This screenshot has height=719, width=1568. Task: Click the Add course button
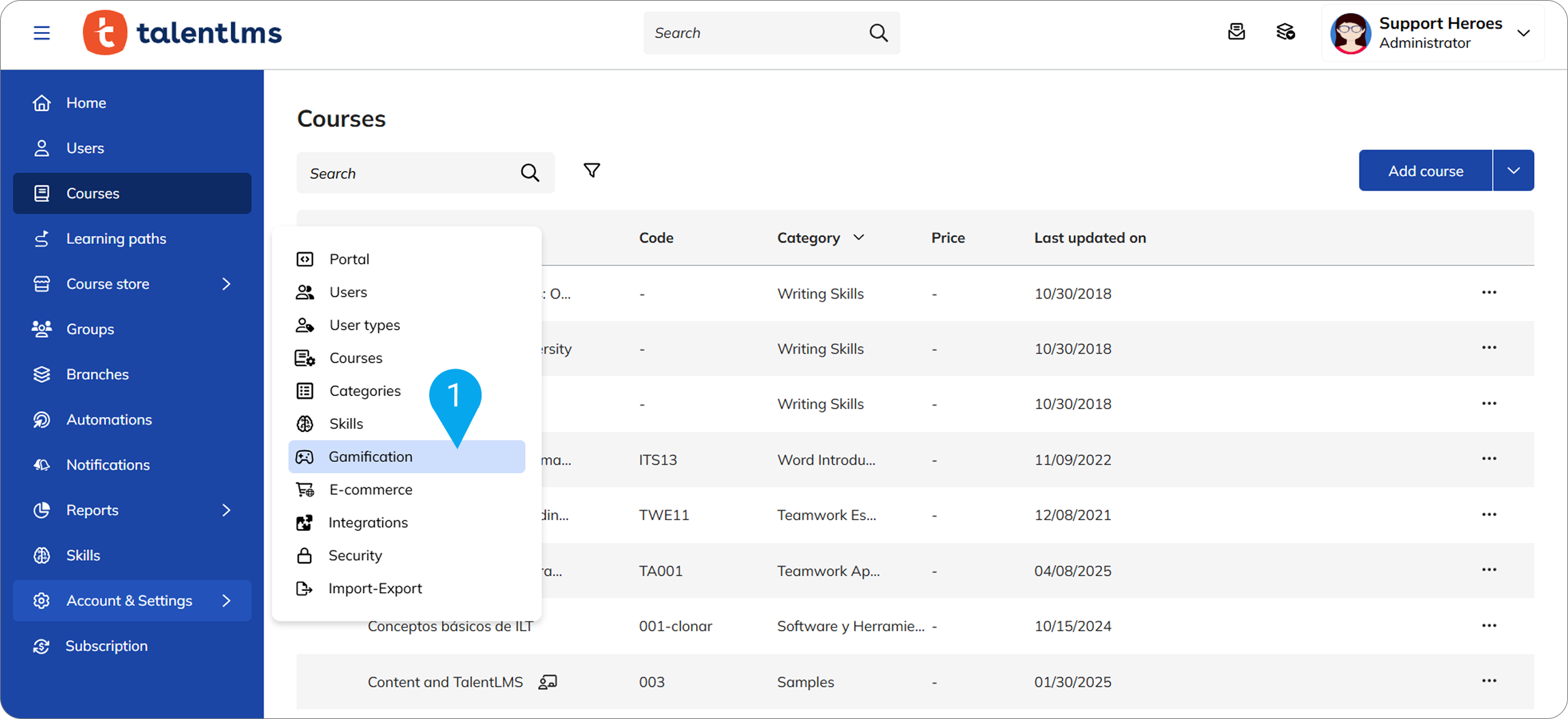pyautogui.click(x=1425, y=170)
